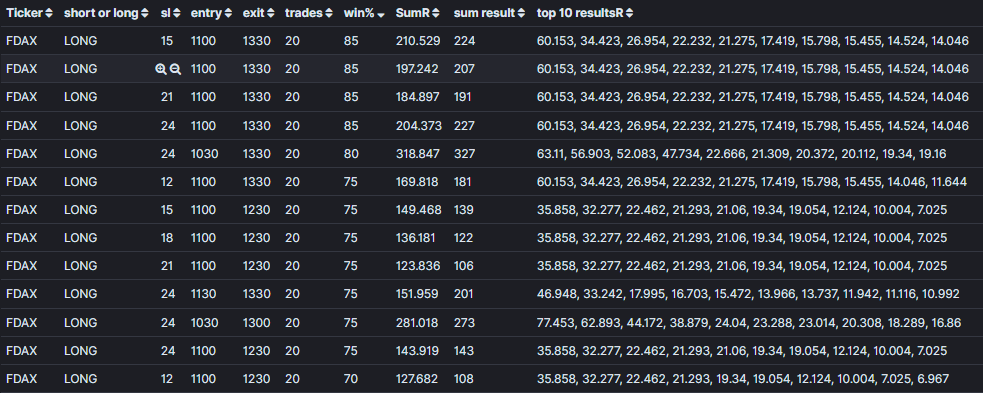Viewport: 983px width, 393px height.
Task: Select SumR value 318.847
Action: point(418,154)
